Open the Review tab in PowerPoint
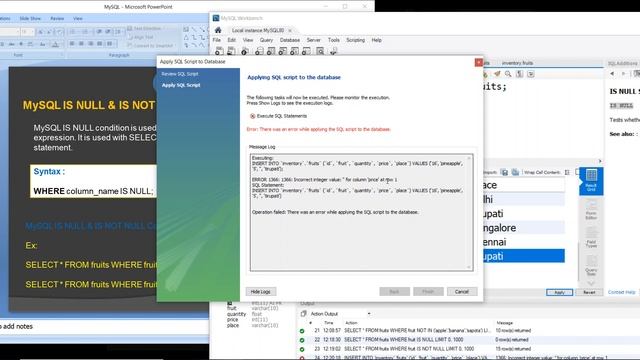This screenshot has height=360, width=640. click(x=57, y=18)
